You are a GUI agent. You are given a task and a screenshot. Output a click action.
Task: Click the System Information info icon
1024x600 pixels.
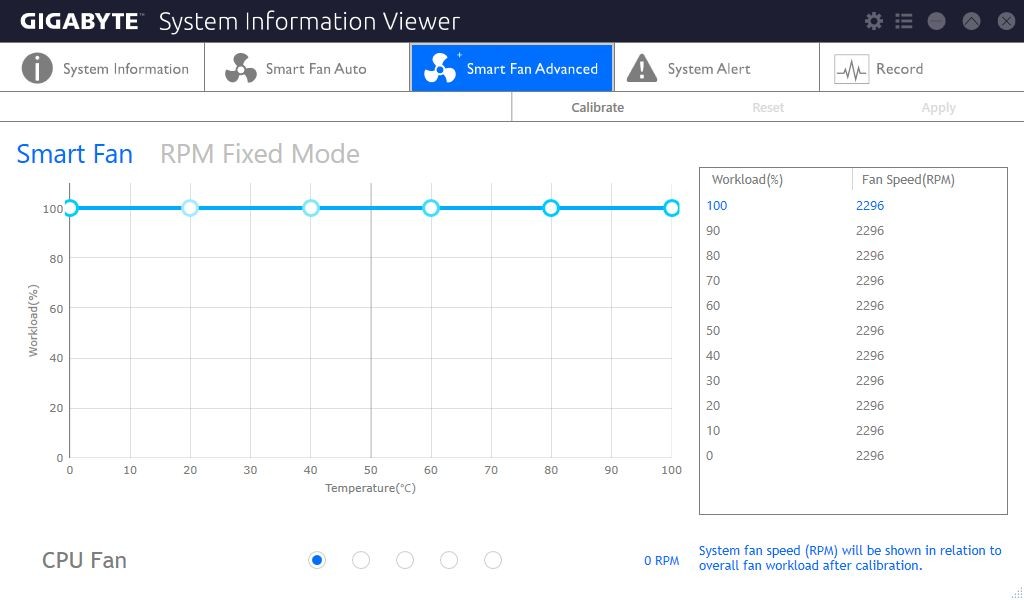coord(37,68)
